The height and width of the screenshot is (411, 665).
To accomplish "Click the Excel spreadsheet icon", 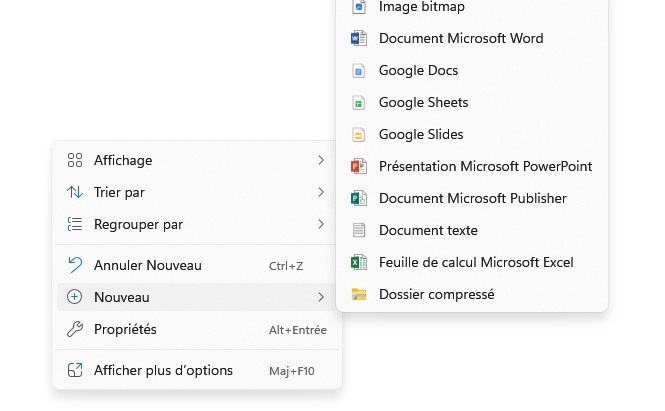I will tap(359, 263).
